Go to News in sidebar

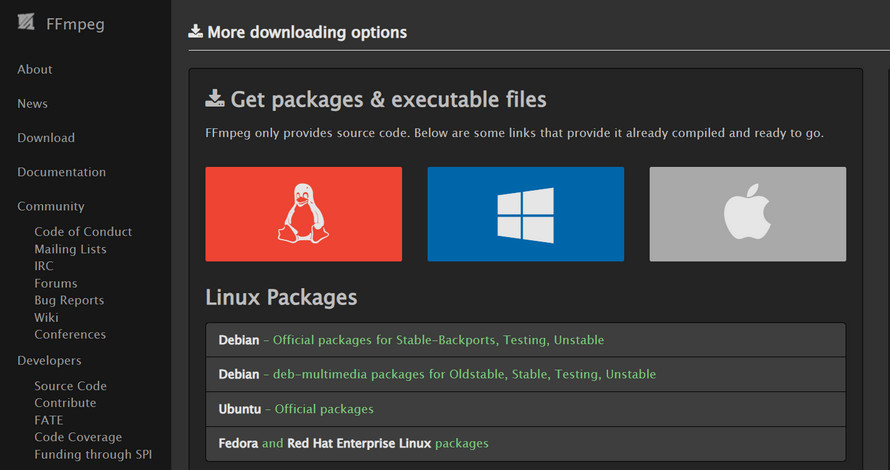[x=32, y=104]
